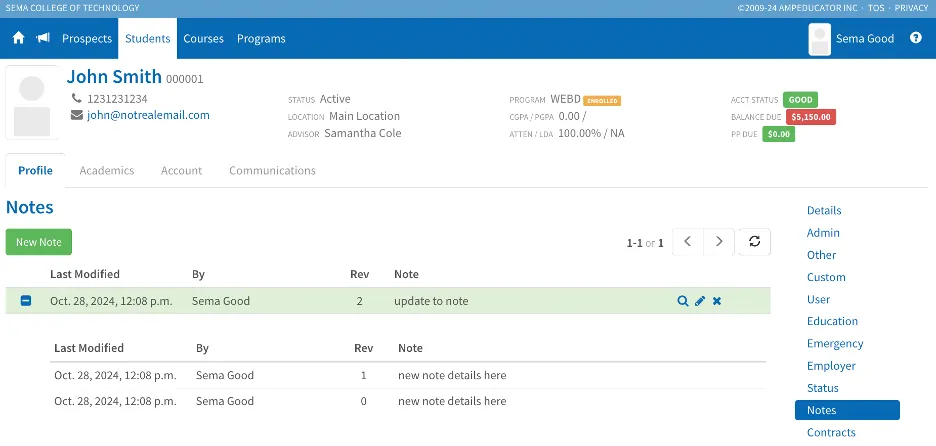Screen dimensions: 936x446
Task: Open Emergency in the side menu
Action: [835, 343]
